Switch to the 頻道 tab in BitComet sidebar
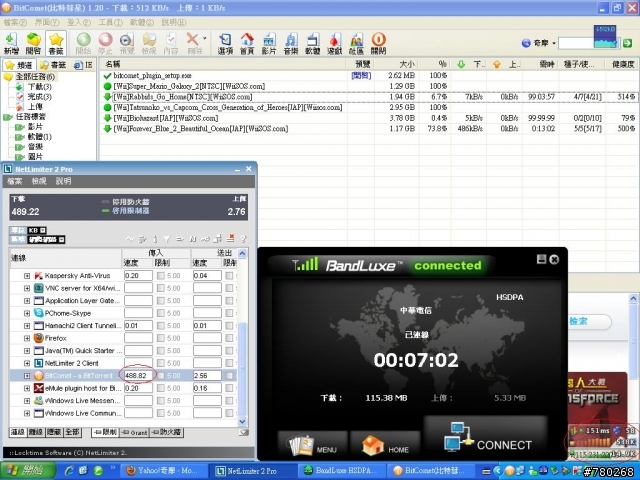The width and height of the screenshot is (640, 480). [x=20, y=65]
